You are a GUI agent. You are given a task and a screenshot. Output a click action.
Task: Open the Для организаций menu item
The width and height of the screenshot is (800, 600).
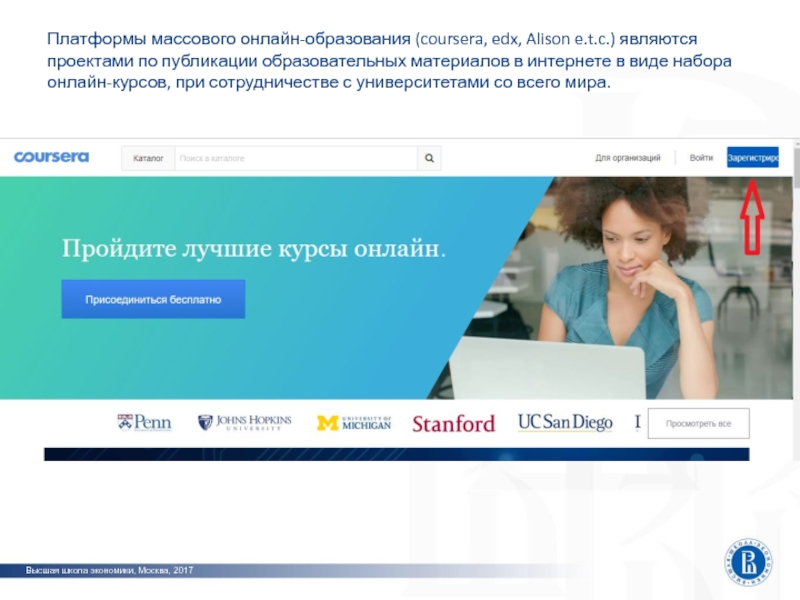click(x=627, y=158)
